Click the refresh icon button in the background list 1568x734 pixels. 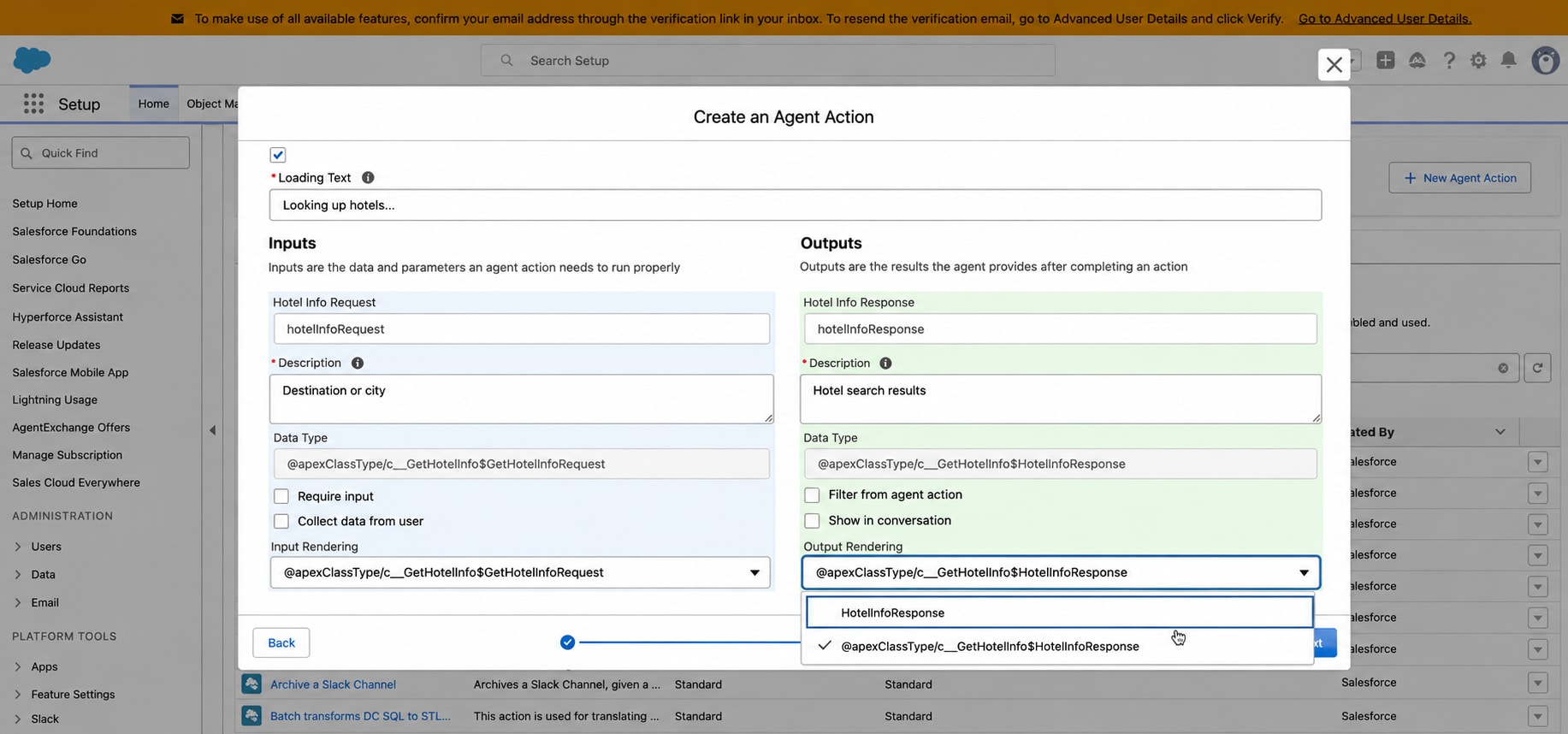click(x=1537, y=368)
